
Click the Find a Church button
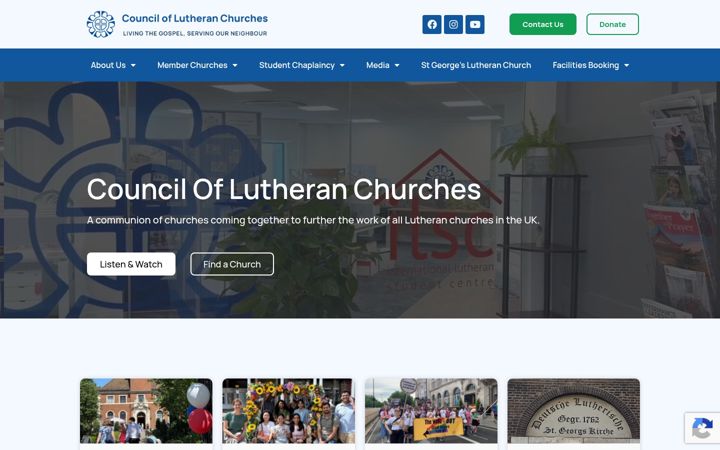click(x=232, y=264)
